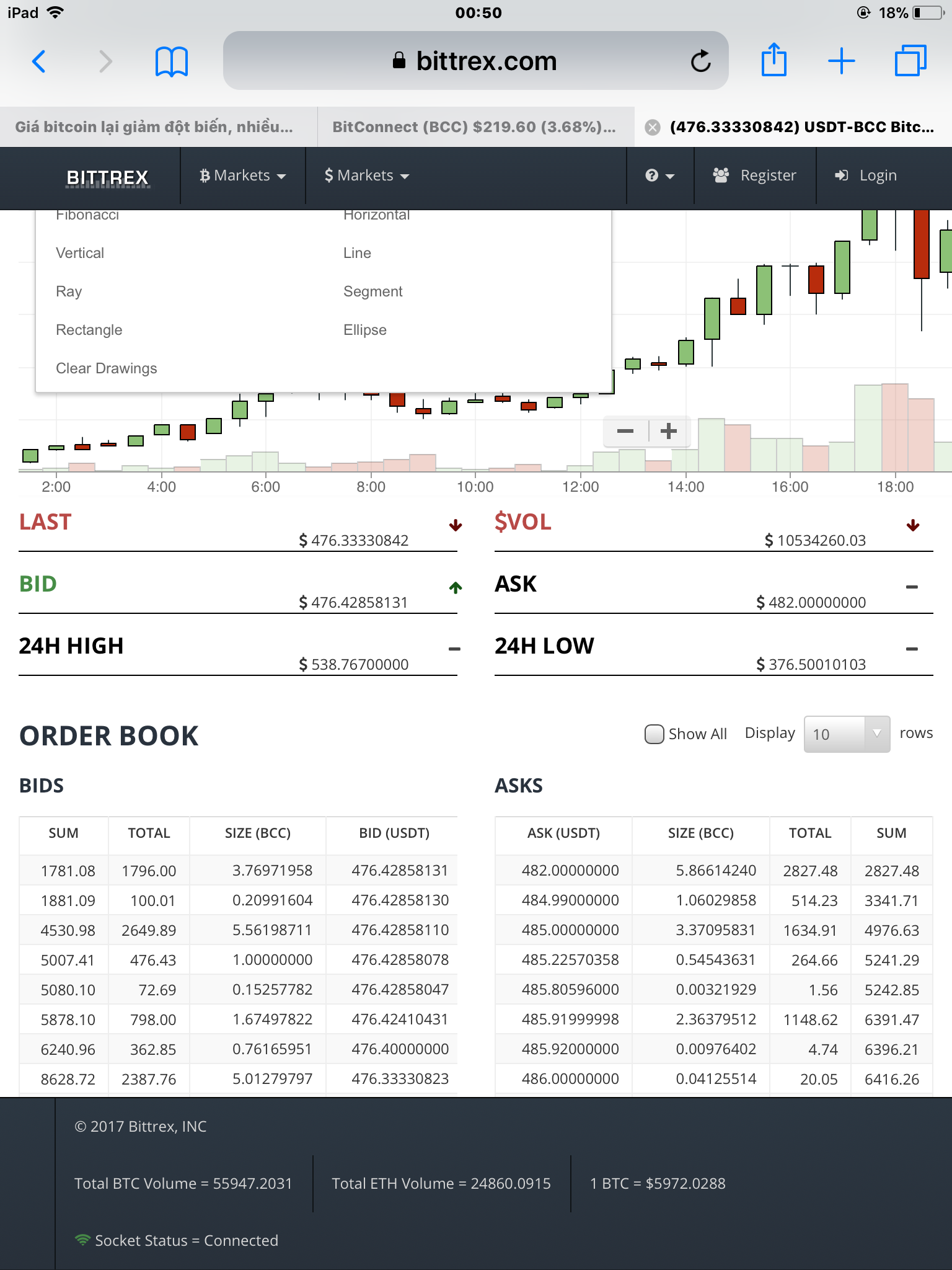Click the asks TOTAL column header
The height and width of the screenshot is (1270, 952).
pos(810,833)
